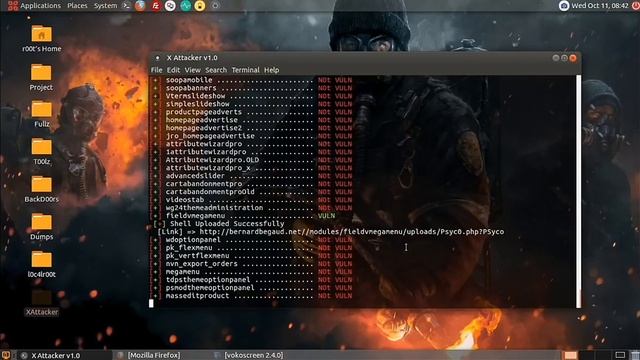Minimize the X Attacker terminal window

[x=556, y=58]
